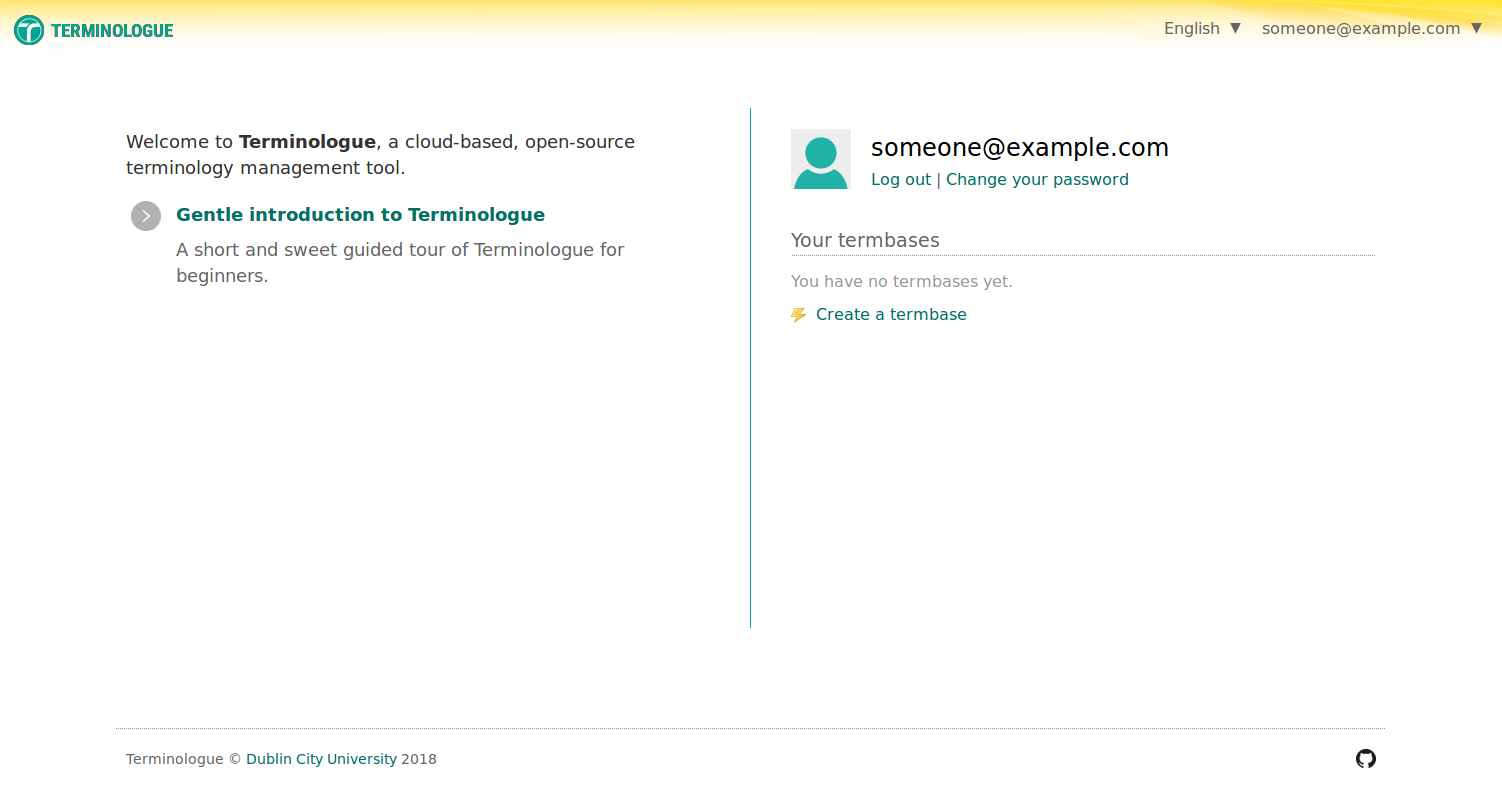The image size is (1502, 790).
Task: Click the lightning bolt icon beside Create a termbase
Action: pos(798,314)
